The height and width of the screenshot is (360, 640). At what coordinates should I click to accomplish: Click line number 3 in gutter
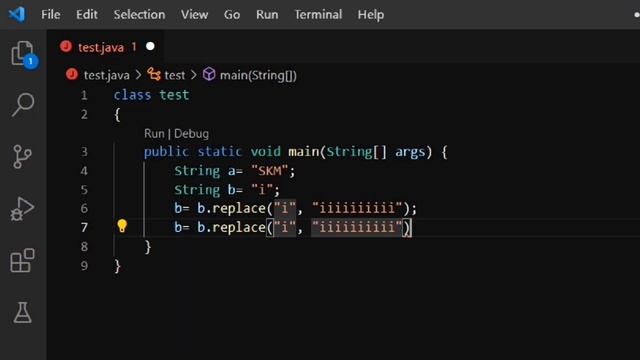pyautogui.click(x=84, y=152)
